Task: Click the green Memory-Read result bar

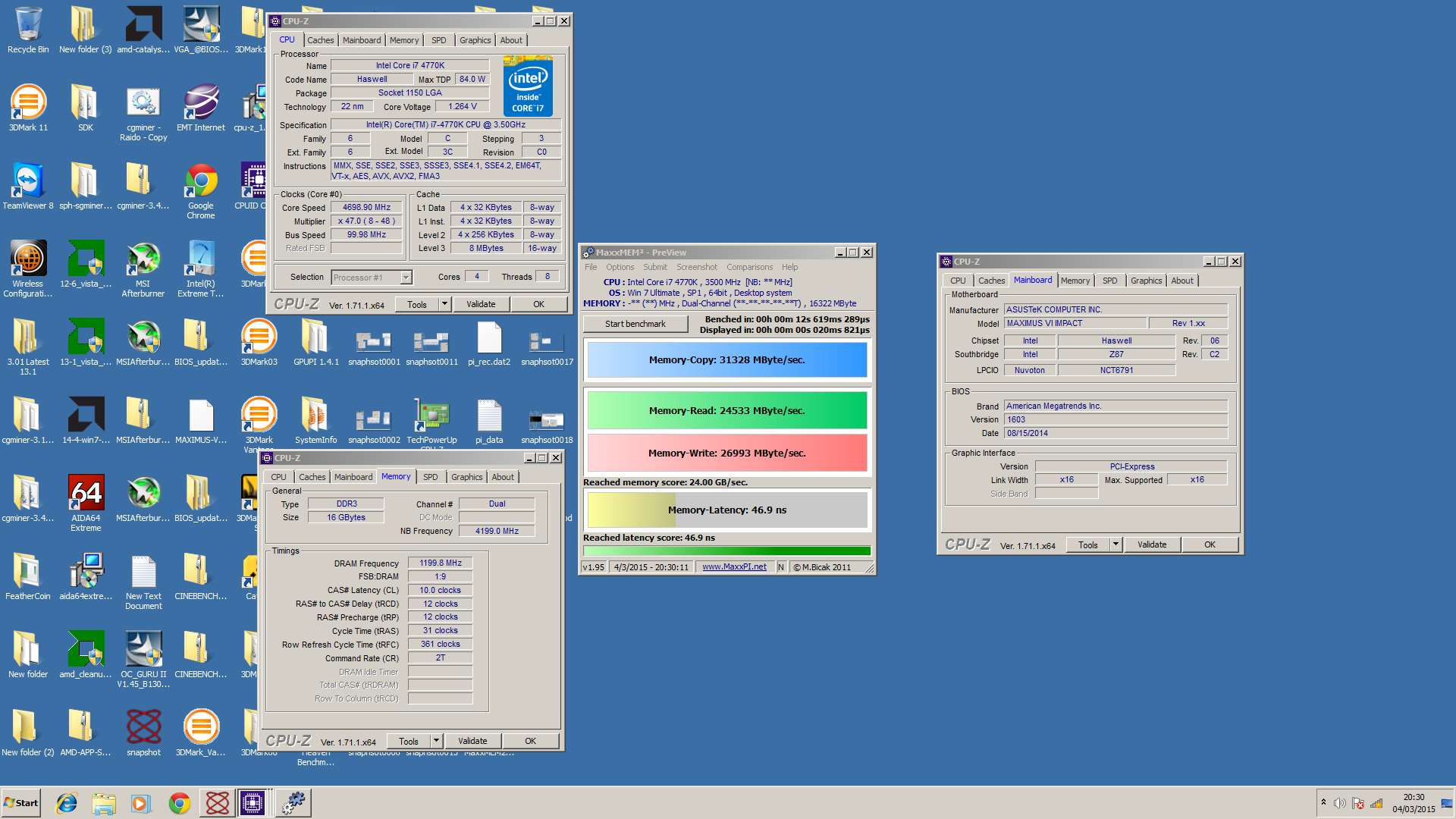Action: tap(727, 410)
